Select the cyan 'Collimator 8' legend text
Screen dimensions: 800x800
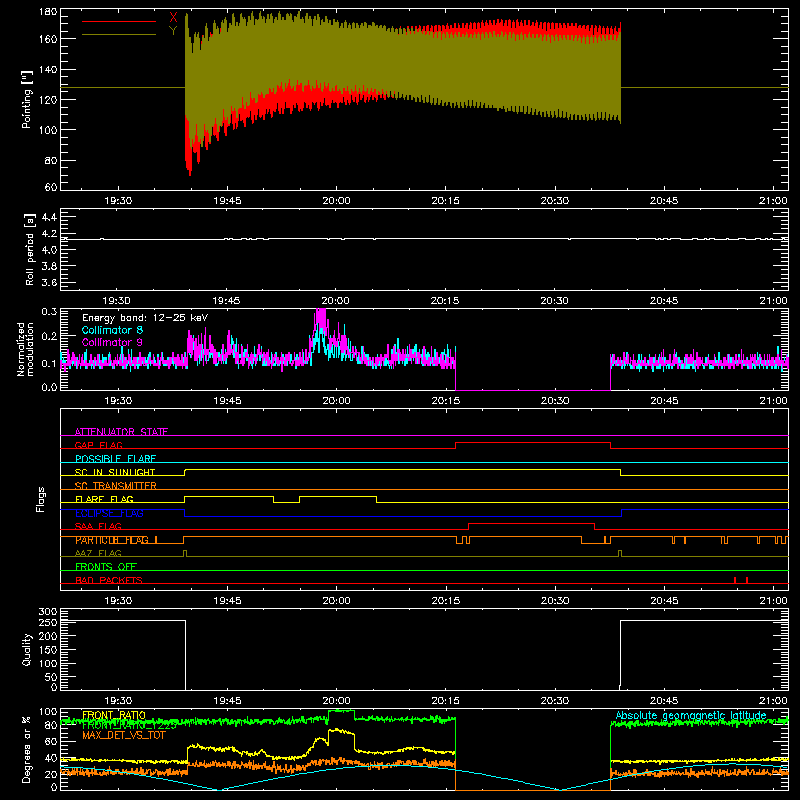(x=112, y=330)
